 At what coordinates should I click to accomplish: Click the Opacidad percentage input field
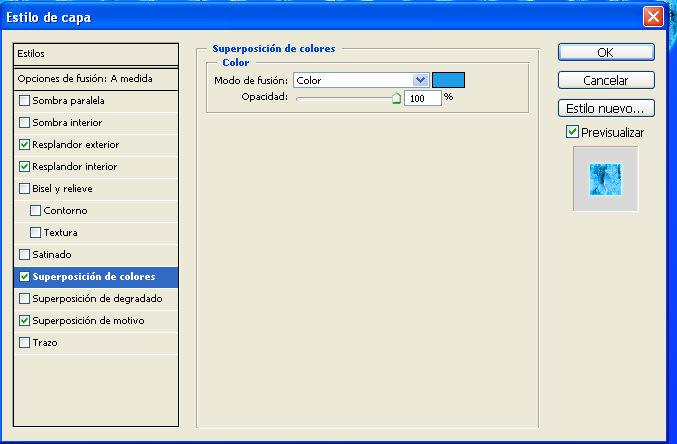click(x=422, y=99)
